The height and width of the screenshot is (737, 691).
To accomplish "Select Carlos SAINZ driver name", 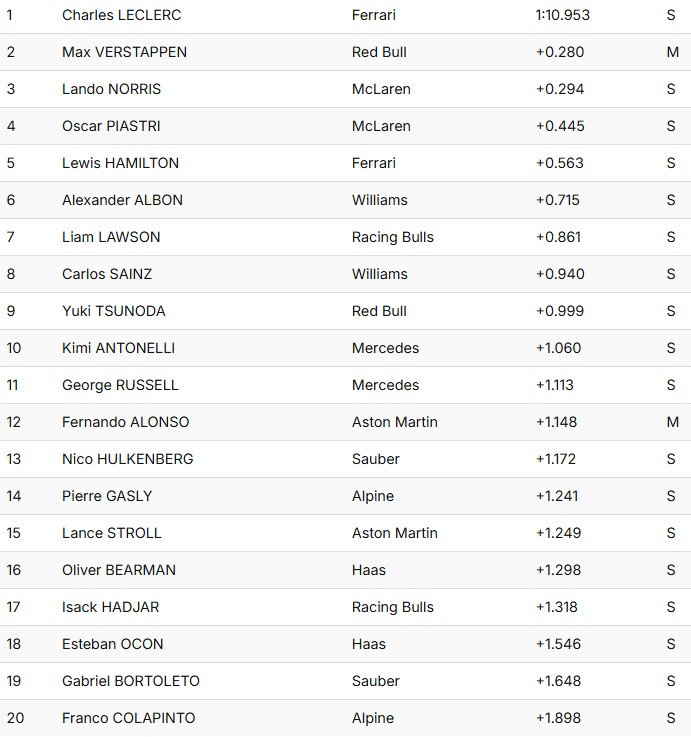I will [x=107, y=274].
